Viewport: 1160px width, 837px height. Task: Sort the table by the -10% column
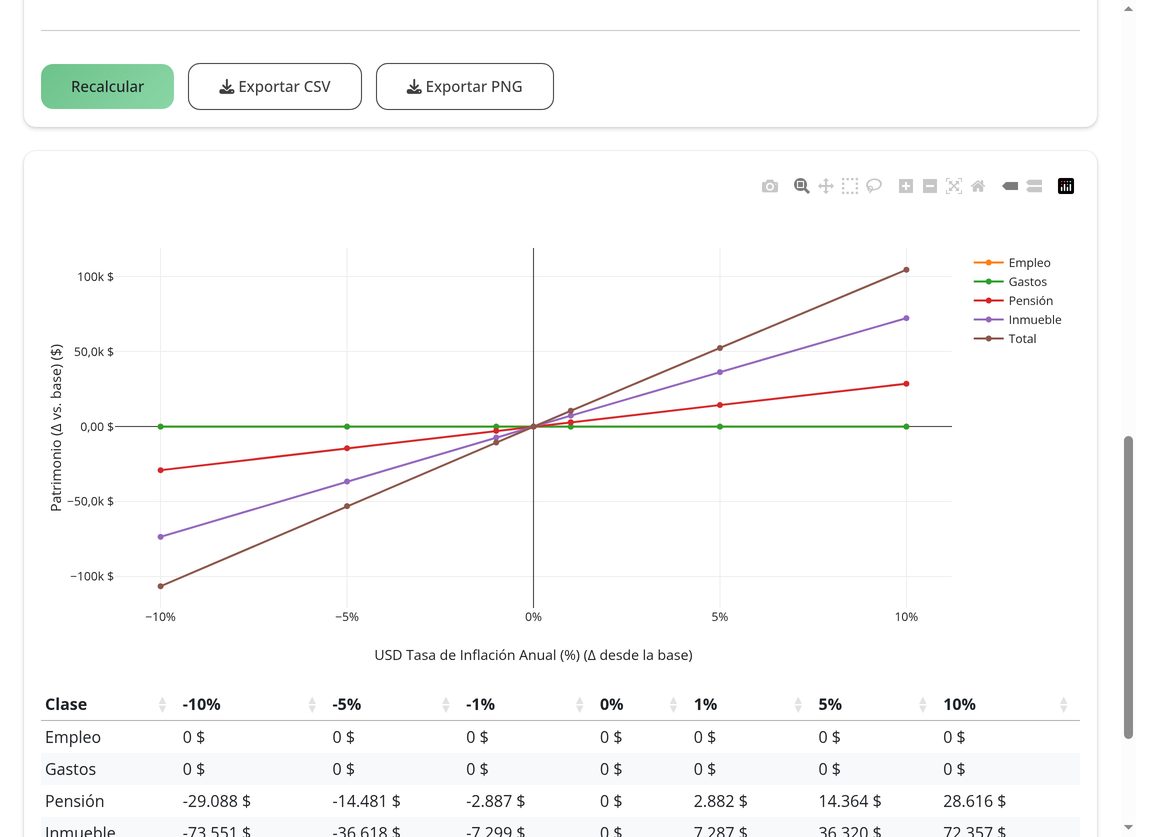click(x=249, y=705)
